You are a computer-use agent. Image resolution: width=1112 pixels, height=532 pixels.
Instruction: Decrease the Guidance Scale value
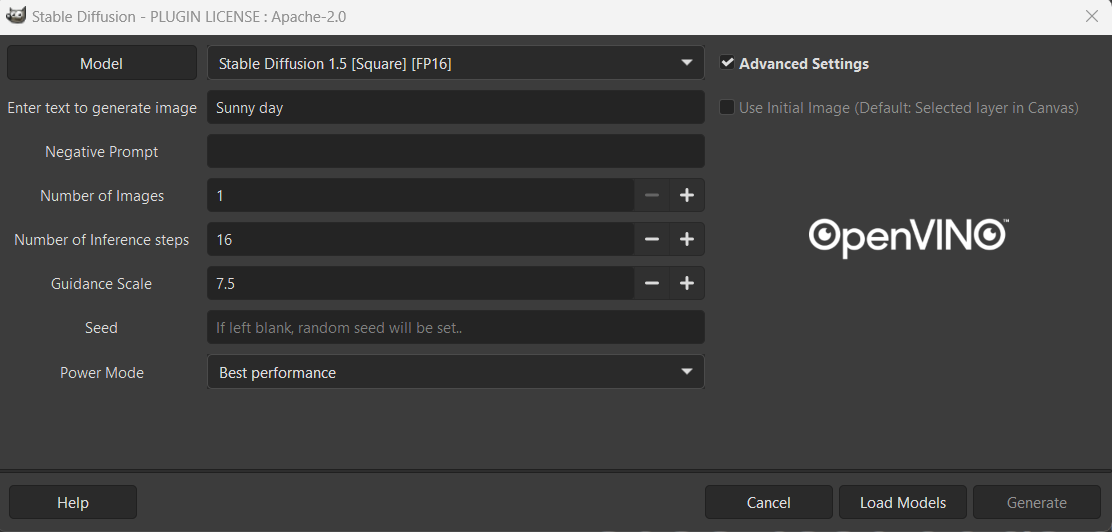tap(652, 284)
